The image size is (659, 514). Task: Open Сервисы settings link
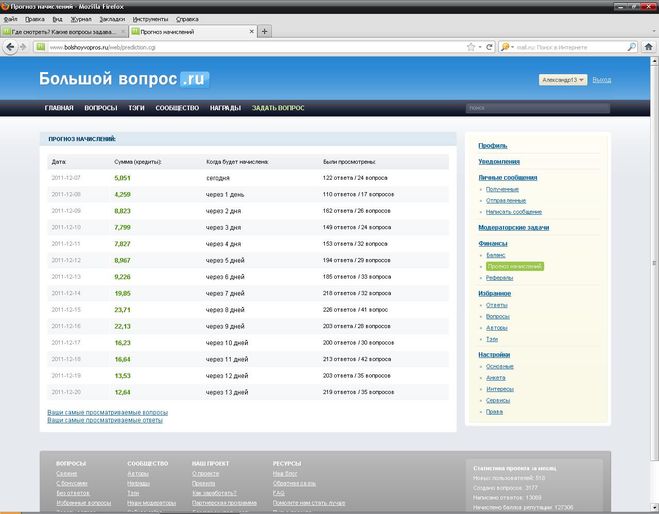[x=498, y=401]
